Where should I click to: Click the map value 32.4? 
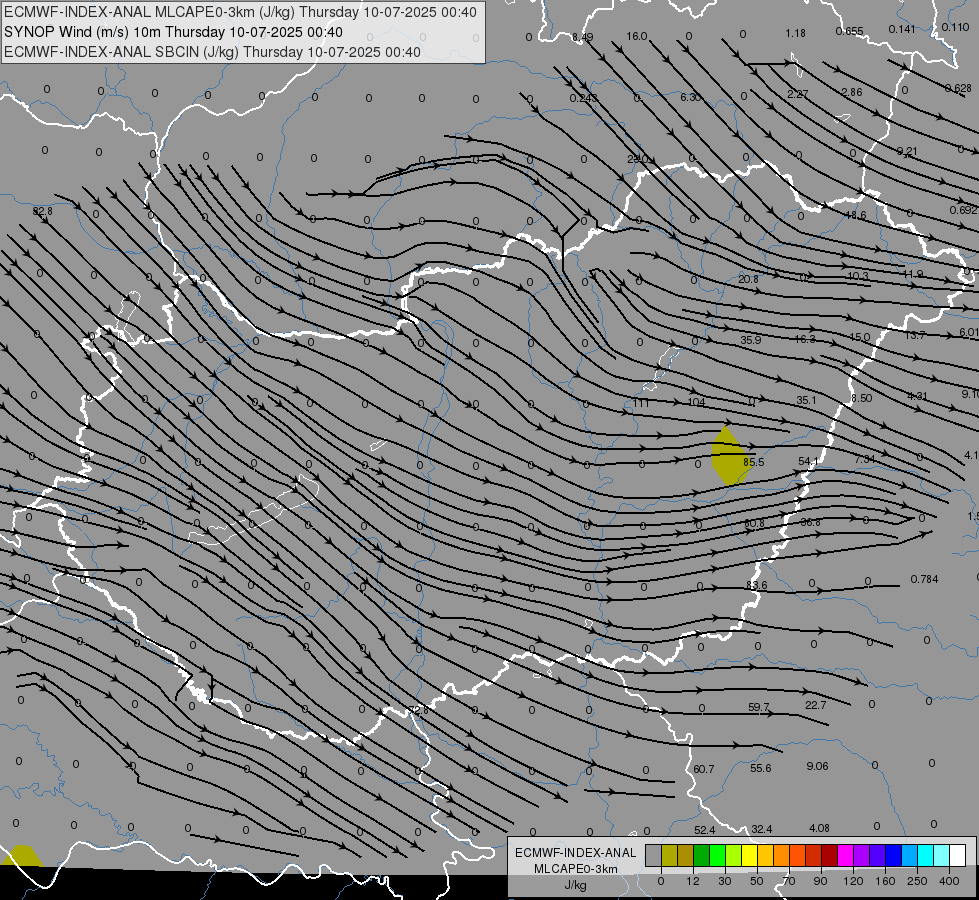point(762,829)
